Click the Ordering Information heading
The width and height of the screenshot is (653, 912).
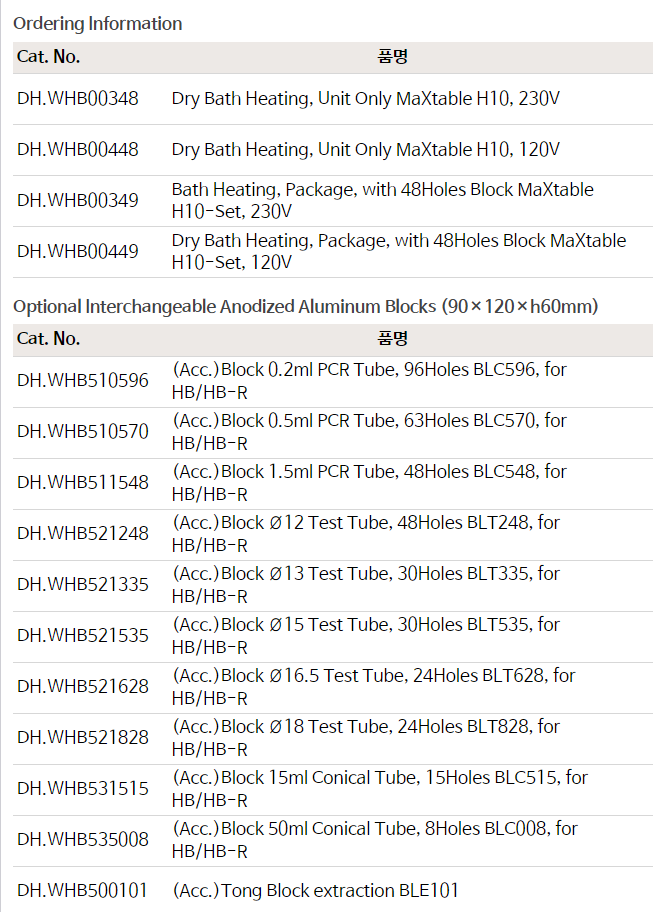(x=98, y=23)
